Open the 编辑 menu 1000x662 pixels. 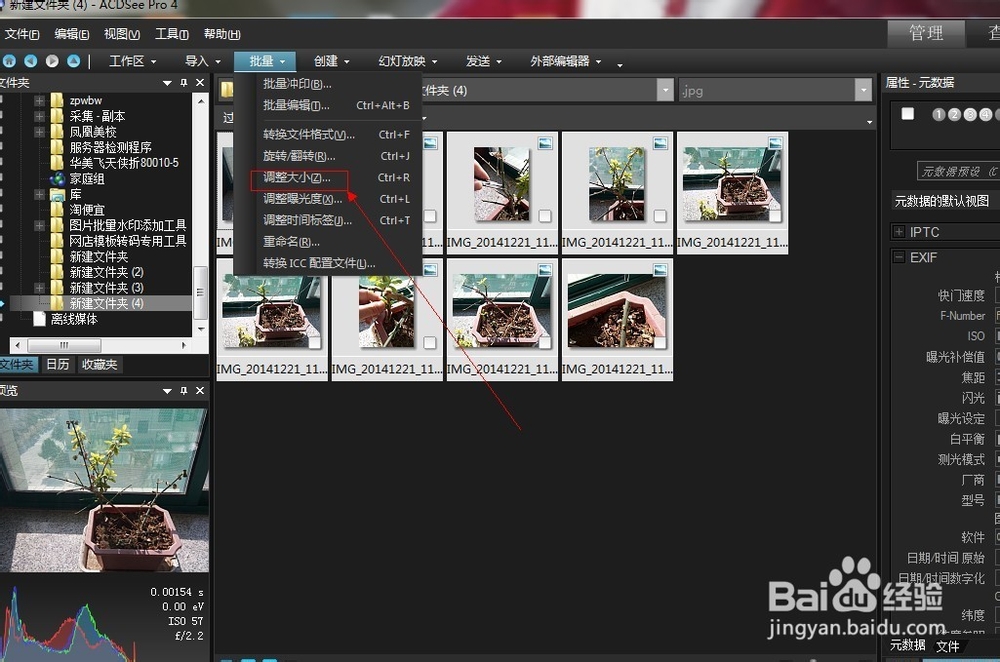click(71, 34)
